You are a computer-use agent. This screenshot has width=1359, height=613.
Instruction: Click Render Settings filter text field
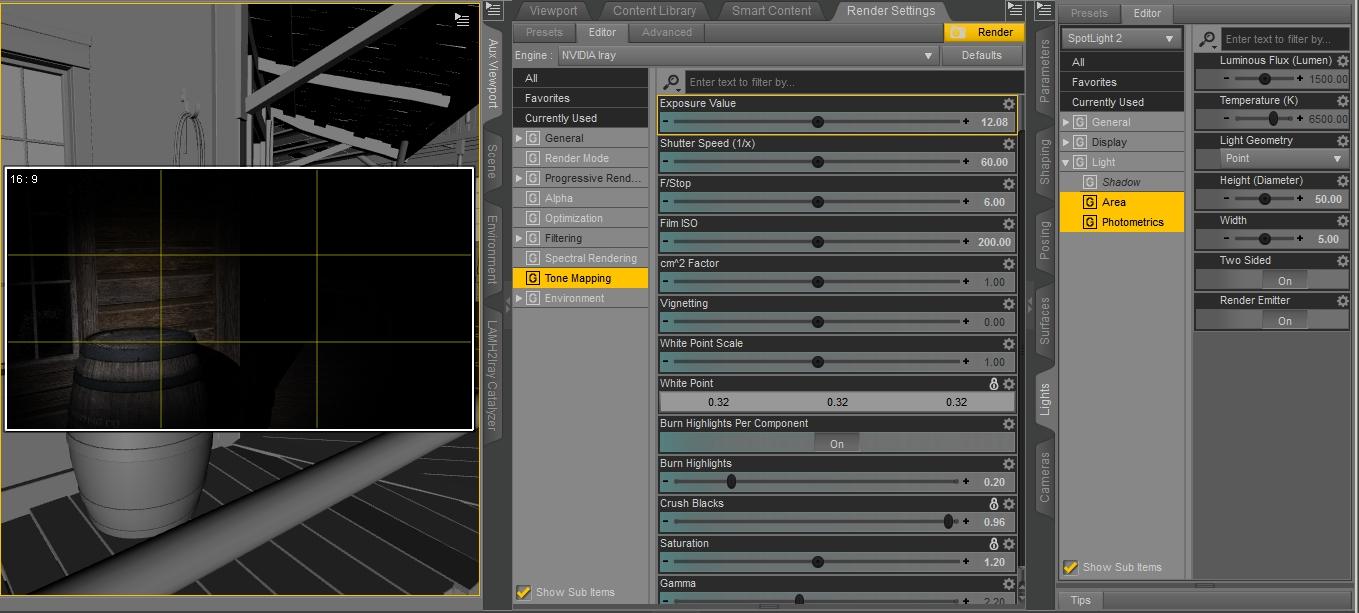coord(853,82)
